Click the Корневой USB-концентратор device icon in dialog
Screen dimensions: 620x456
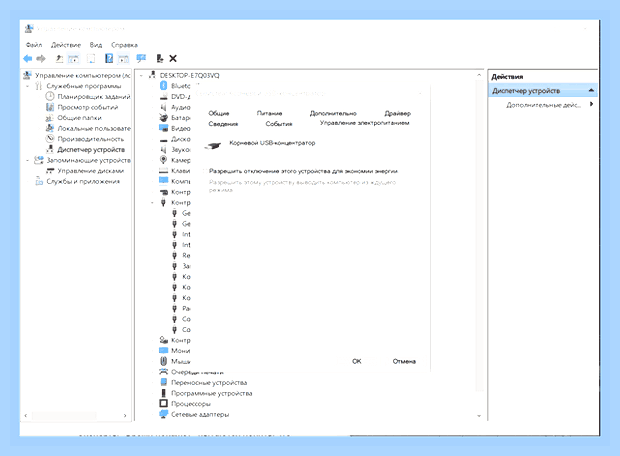point(213,146)
